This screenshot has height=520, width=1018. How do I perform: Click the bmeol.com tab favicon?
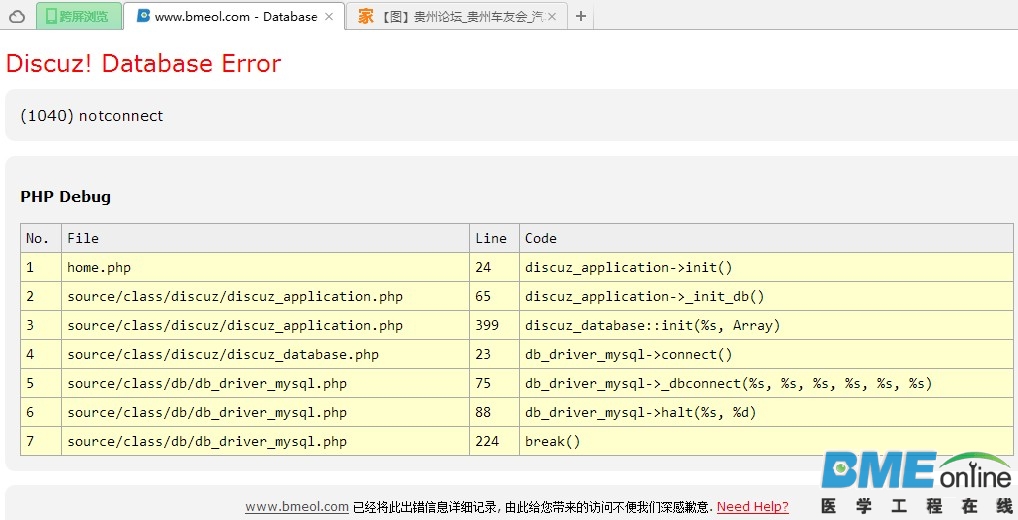[143, 16]
